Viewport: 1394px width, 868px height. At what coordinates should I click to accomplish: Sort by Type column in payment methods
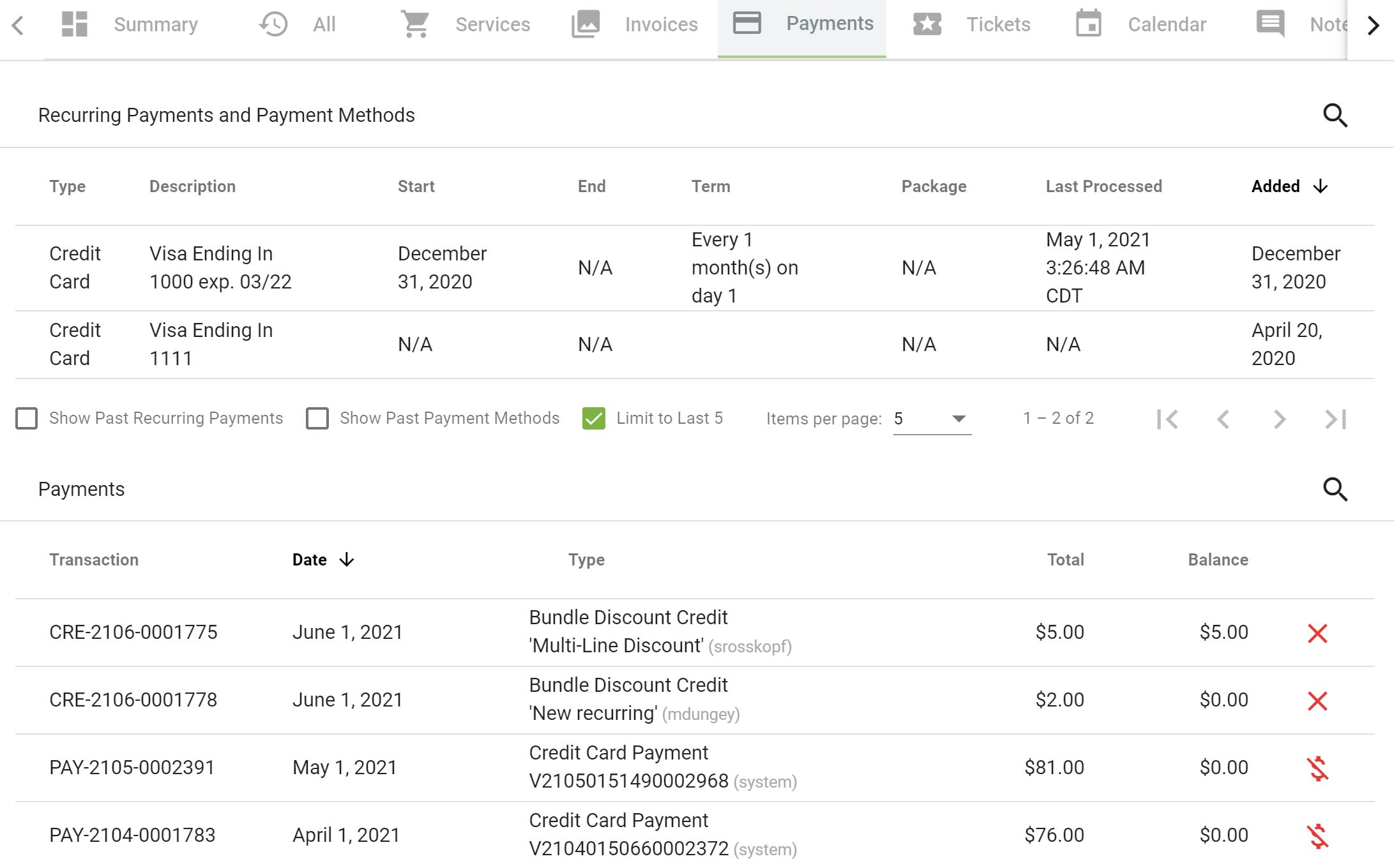tap(67, 186)
